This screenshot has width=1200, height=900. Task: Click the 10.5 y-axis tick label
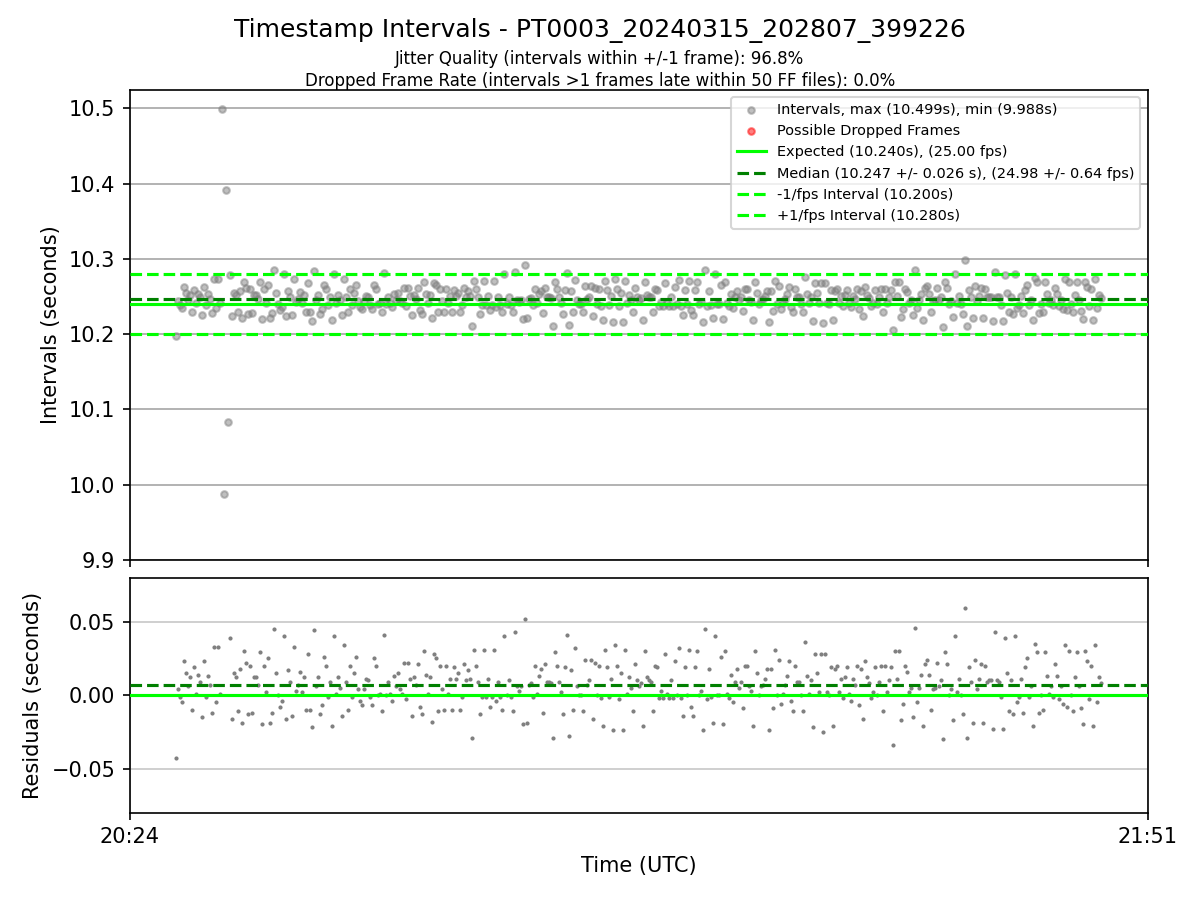click(x=92, y=108)
